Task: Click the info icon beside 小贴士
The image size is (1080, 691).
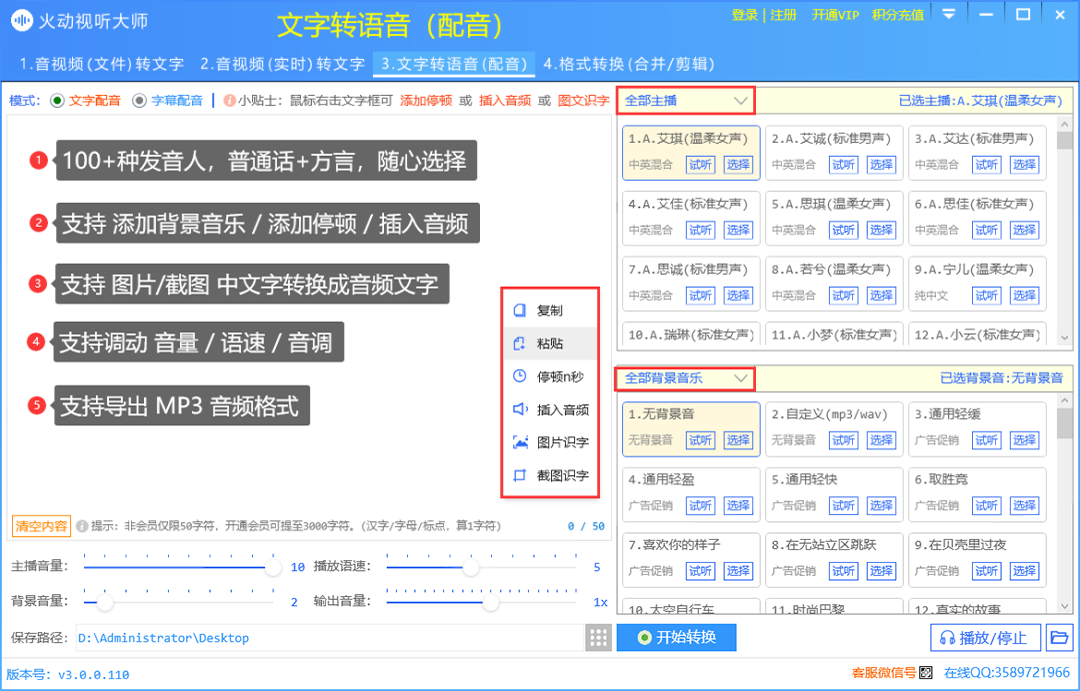Action: pos(229,101)
